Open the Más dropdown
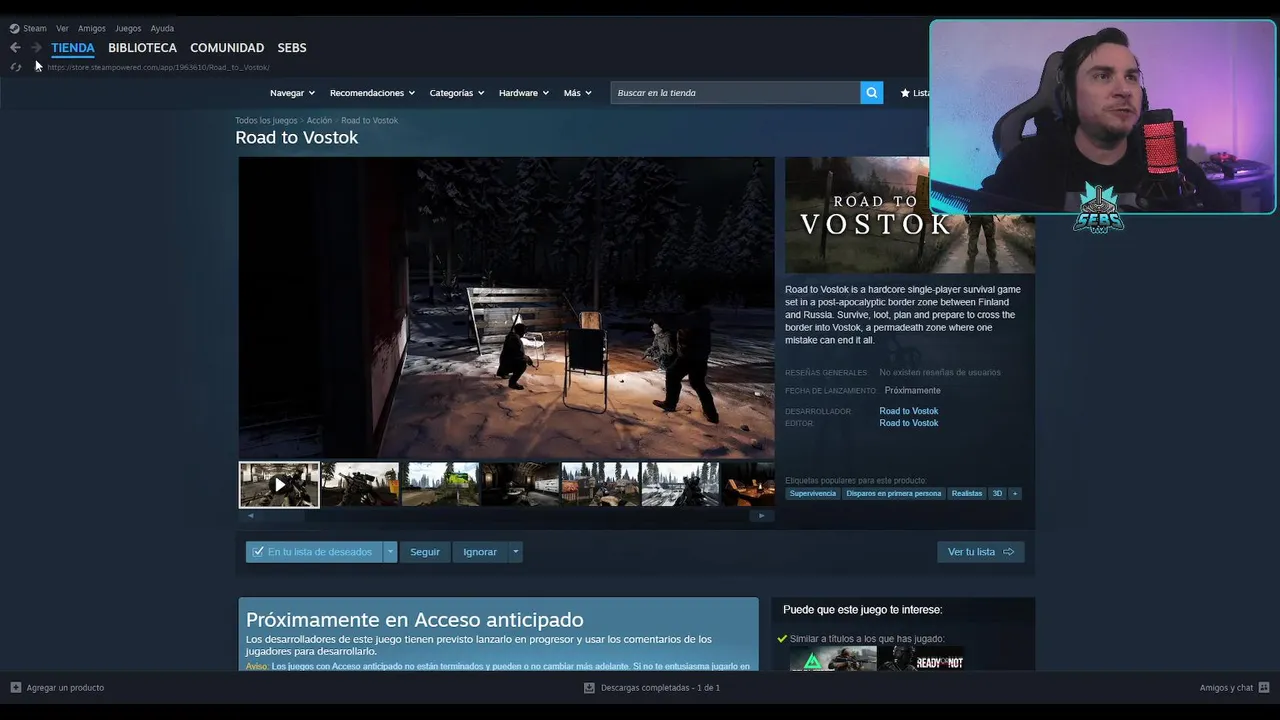Image resolution: width=1280 pixels, height=720 pixels. (577, 93)
